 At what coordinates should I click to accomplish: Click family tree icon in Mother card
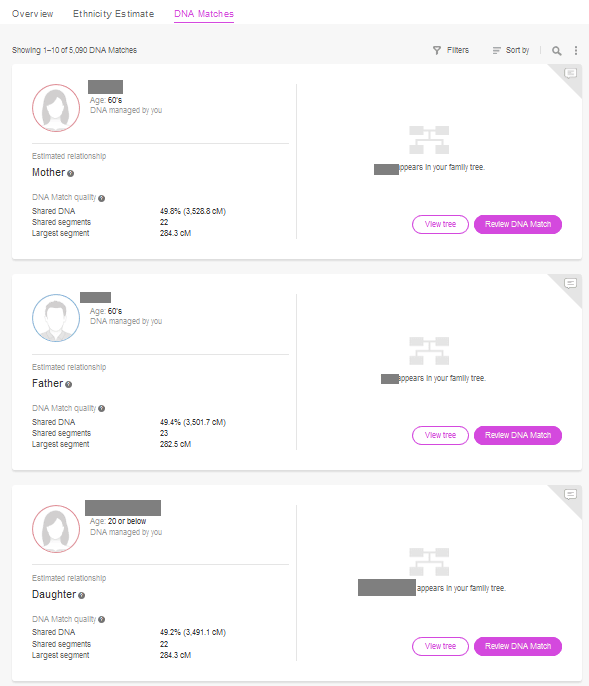429,140
